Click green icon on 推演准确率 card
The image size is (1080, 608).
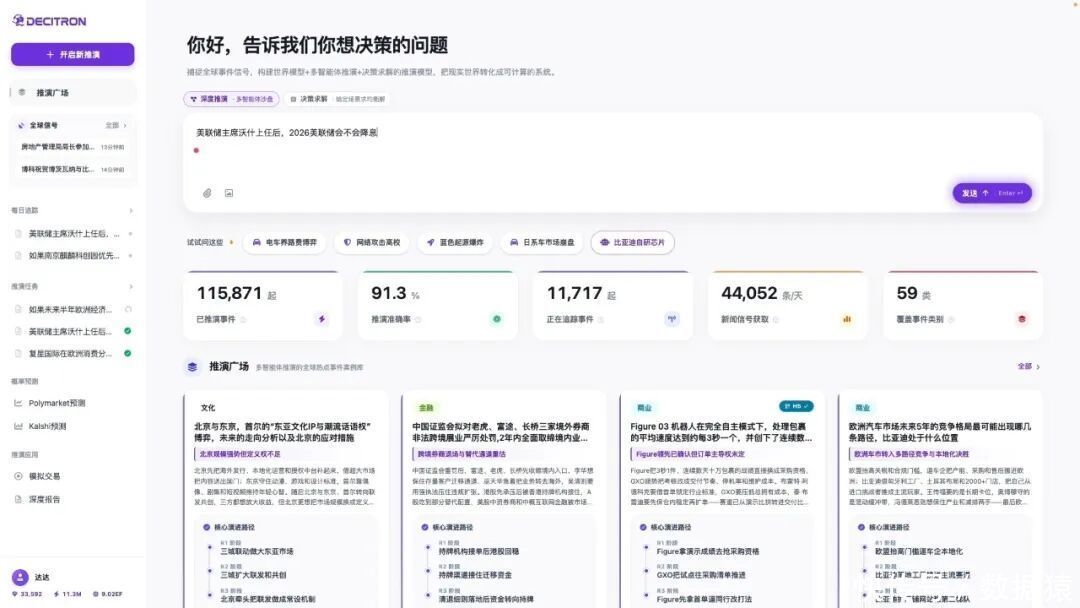click(497, 319)
